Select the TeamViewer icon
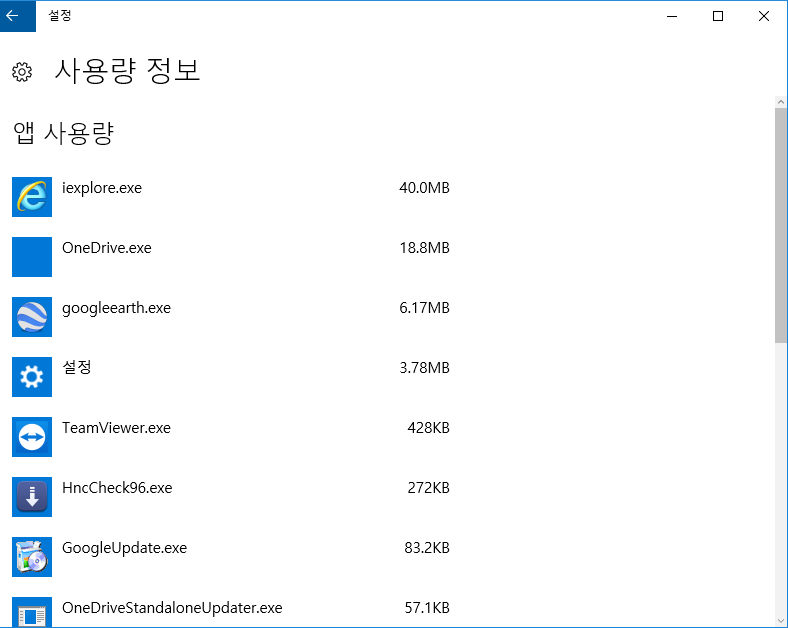Viewport: 788px width, 628px height. 32,437
